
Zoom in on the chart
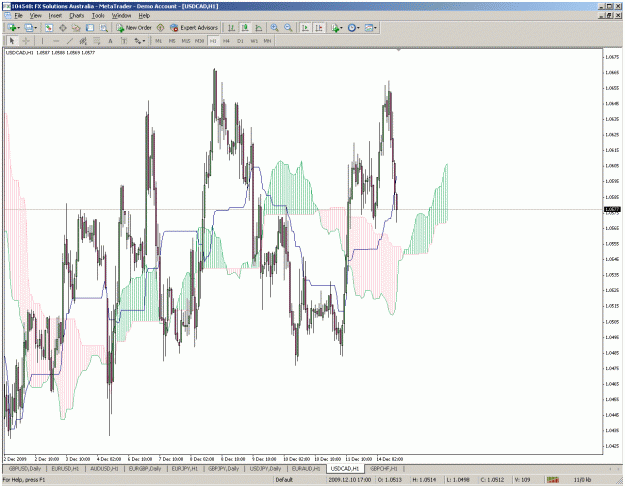point(275,28)
